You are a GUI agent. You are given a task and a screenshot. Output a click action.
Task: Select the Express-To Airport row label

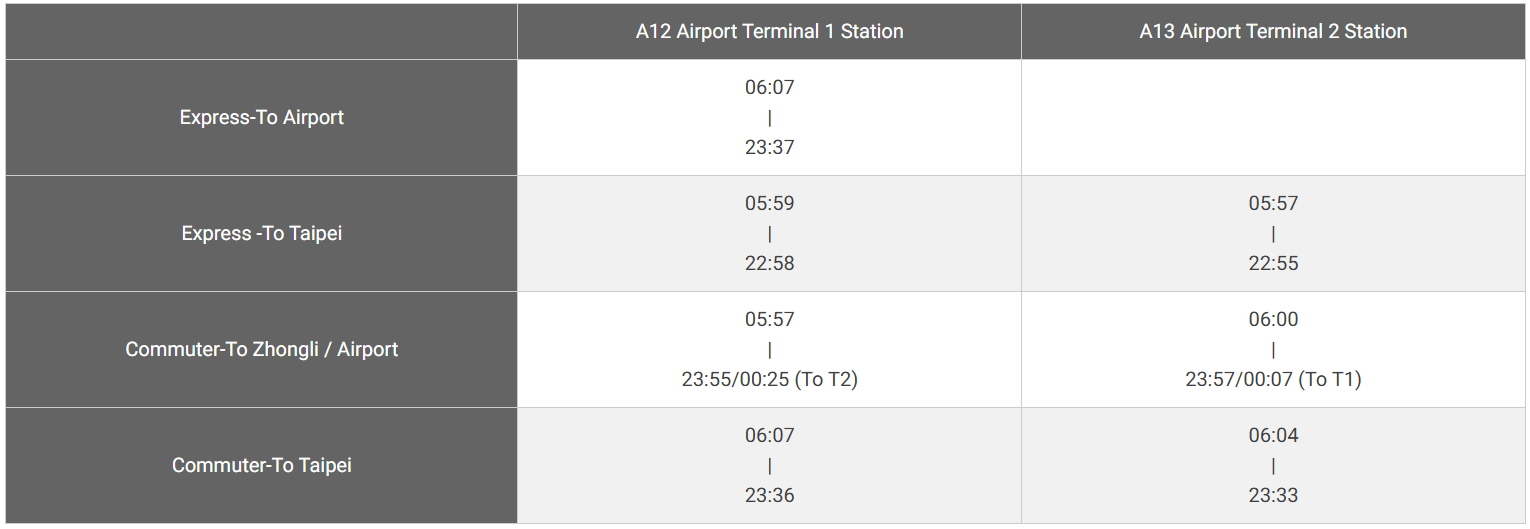pos(261,117)
